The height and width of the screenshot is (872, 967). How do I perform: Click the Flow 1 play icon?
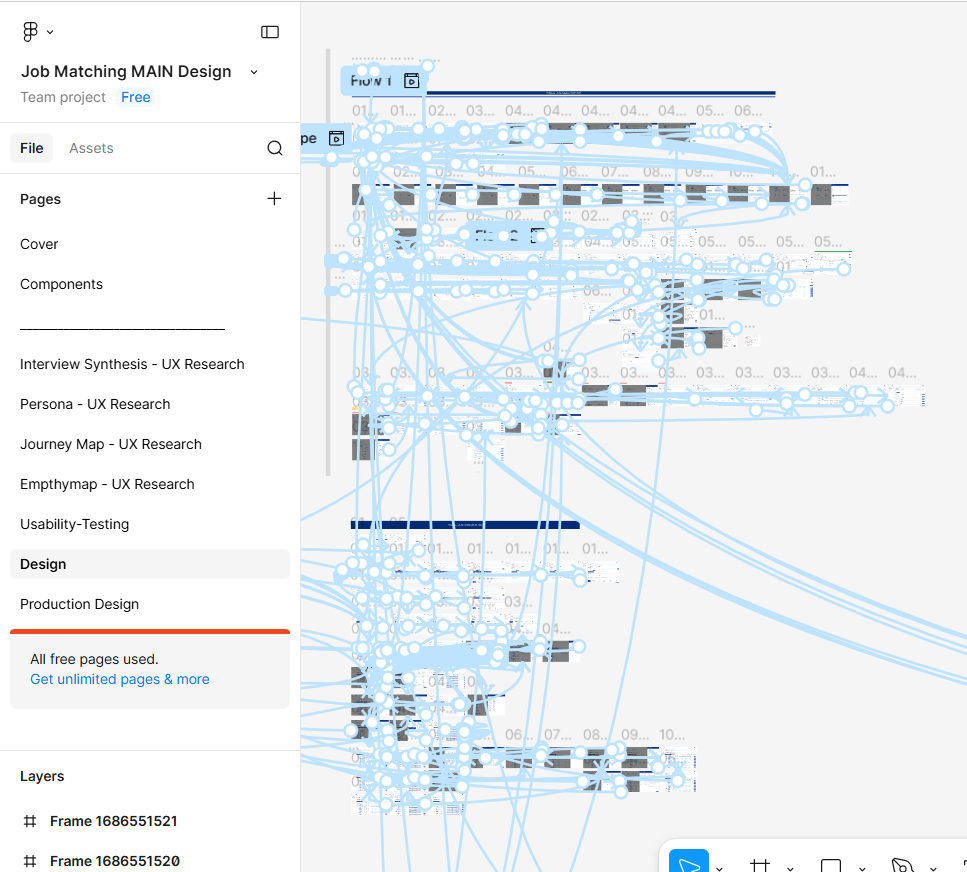click(411, 81)
